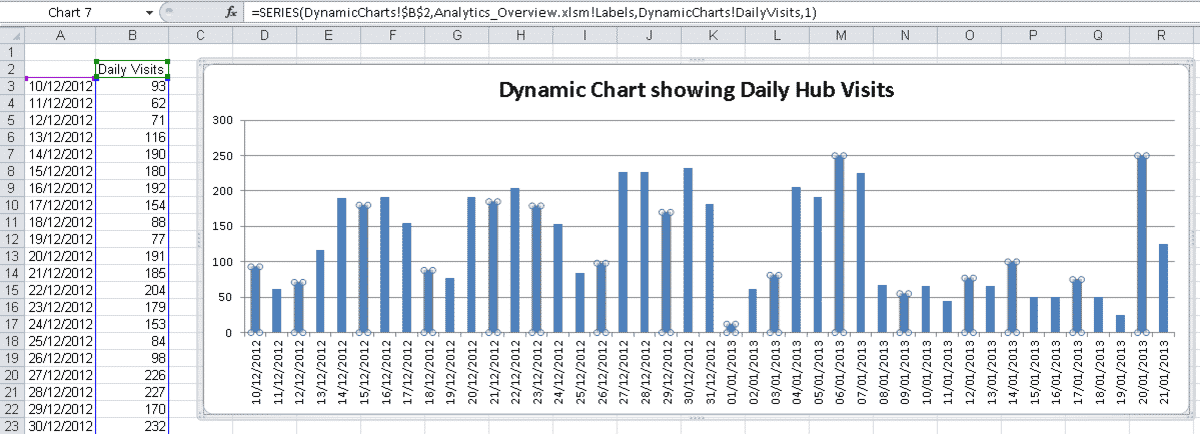Select the column R header
The height and width of the screenshot is (434, 1200).
pos(1161,35)
